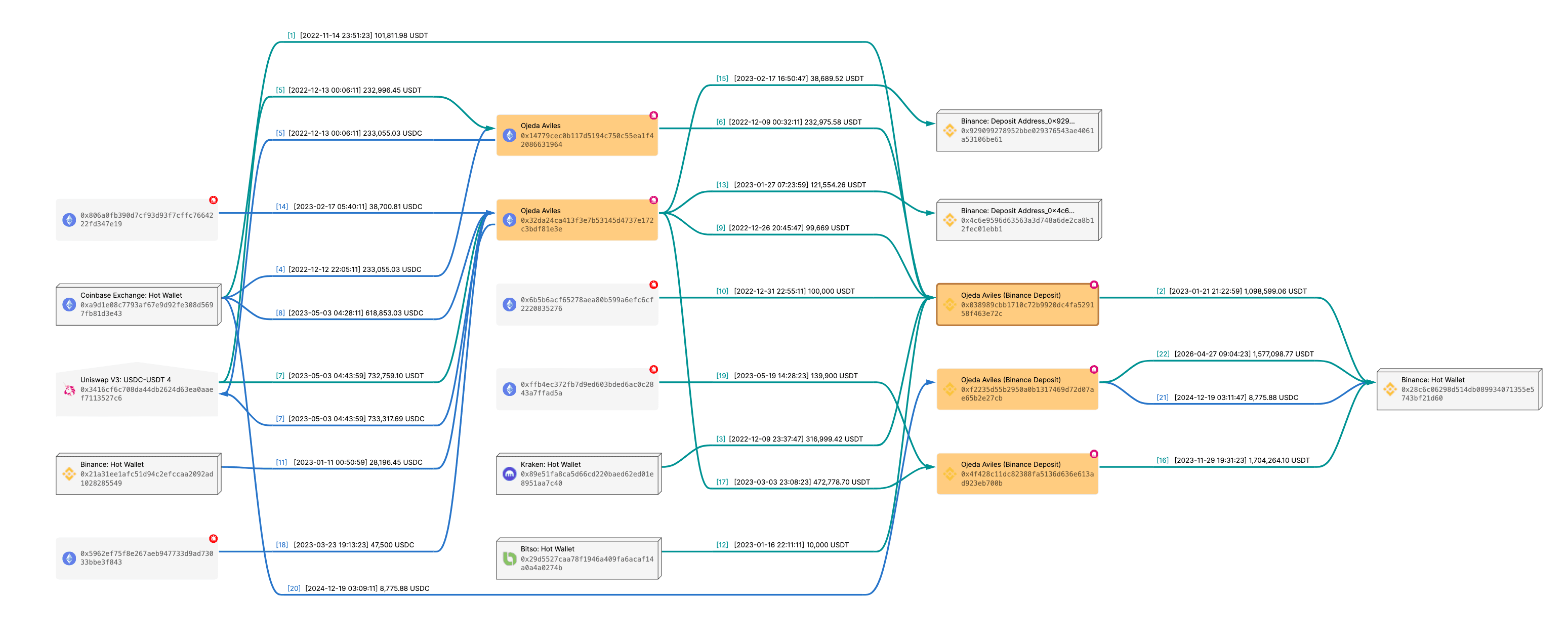This screenshot has width=1568, height=639.
Task: Select transfer label [16] 1,704,264.10 USDT
Action: click(1233, 461)
